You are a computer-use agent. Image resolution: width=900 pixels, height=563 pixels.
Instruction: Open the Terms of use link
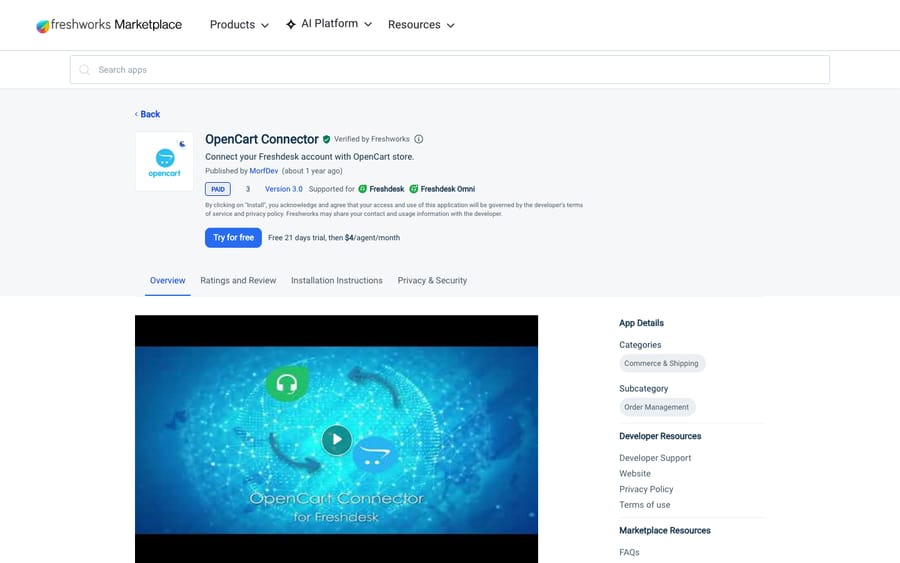645,505
